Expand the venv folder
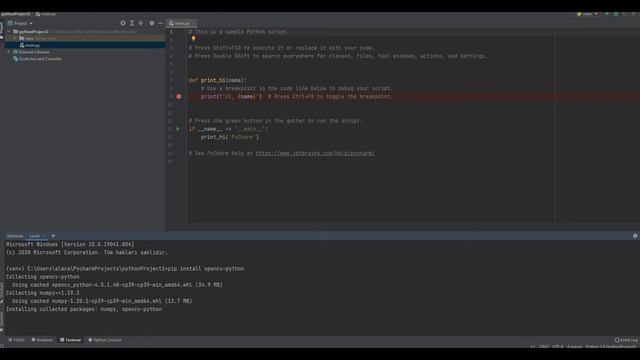640x360 pixels. [16, 38]
